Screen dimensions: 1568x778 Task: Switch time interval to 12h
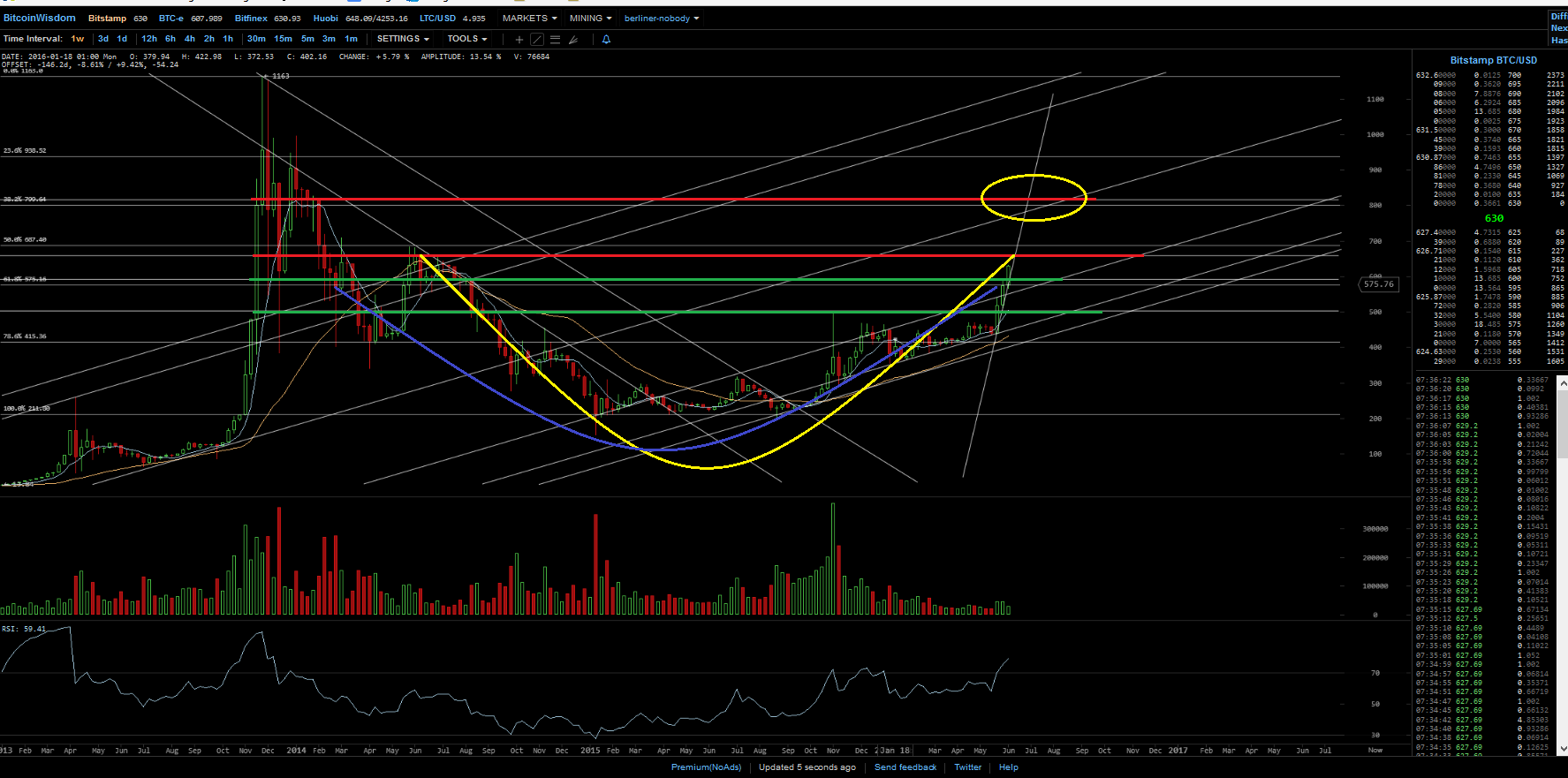(149, 39)
